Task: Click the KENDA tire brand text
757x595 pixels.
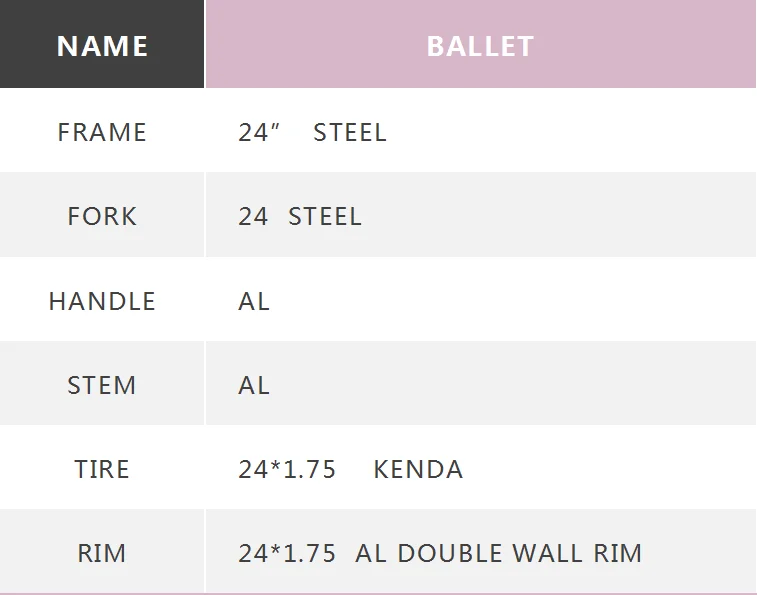Action: (x=418, y=469)
